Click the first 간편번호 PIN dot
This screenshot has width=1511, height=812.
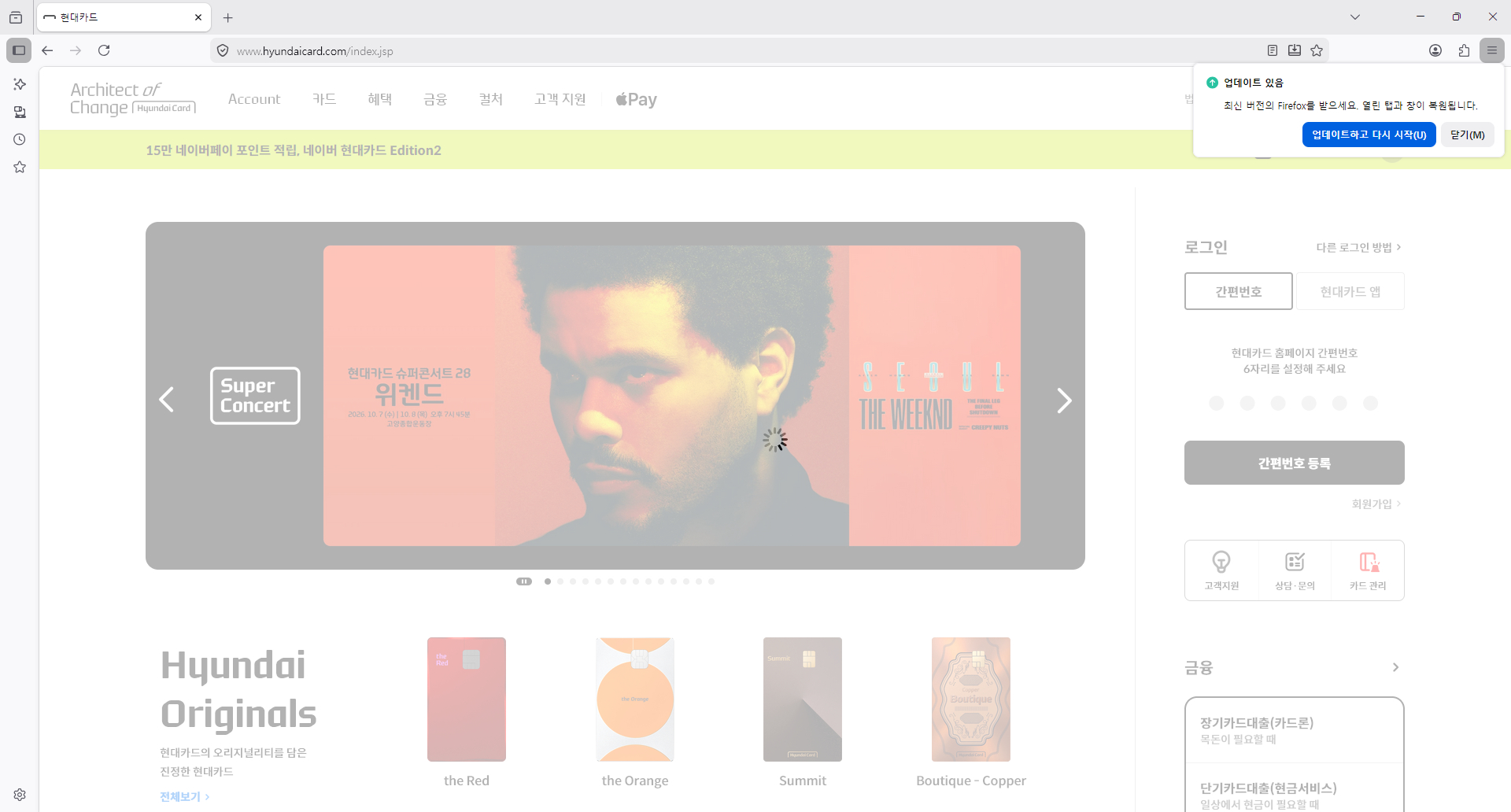(1217, 403)
